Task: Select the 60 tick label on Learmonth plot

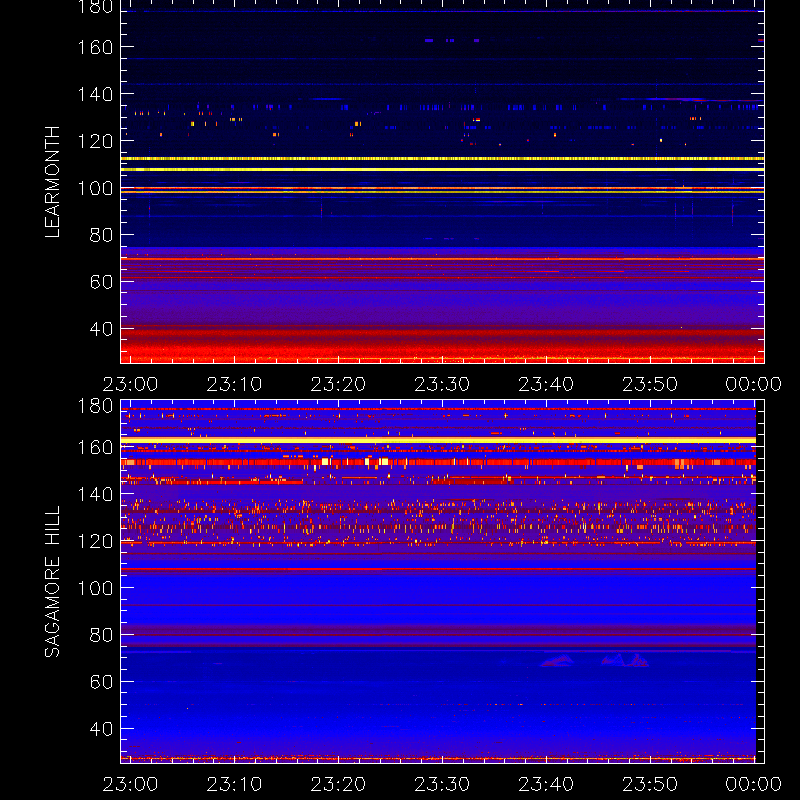Action: [101, 282]
